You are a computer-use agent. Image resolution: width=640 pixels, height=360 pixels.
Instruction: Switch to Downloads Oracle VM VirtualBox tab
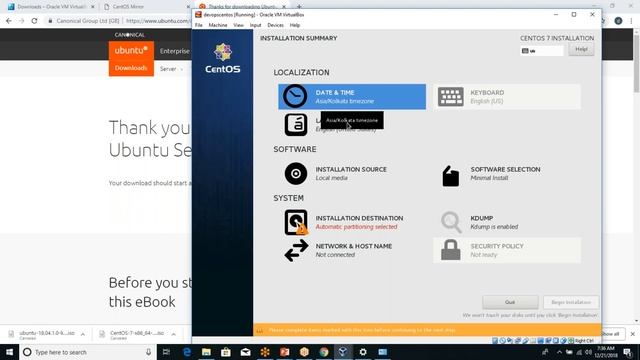(x=51, y=7)
